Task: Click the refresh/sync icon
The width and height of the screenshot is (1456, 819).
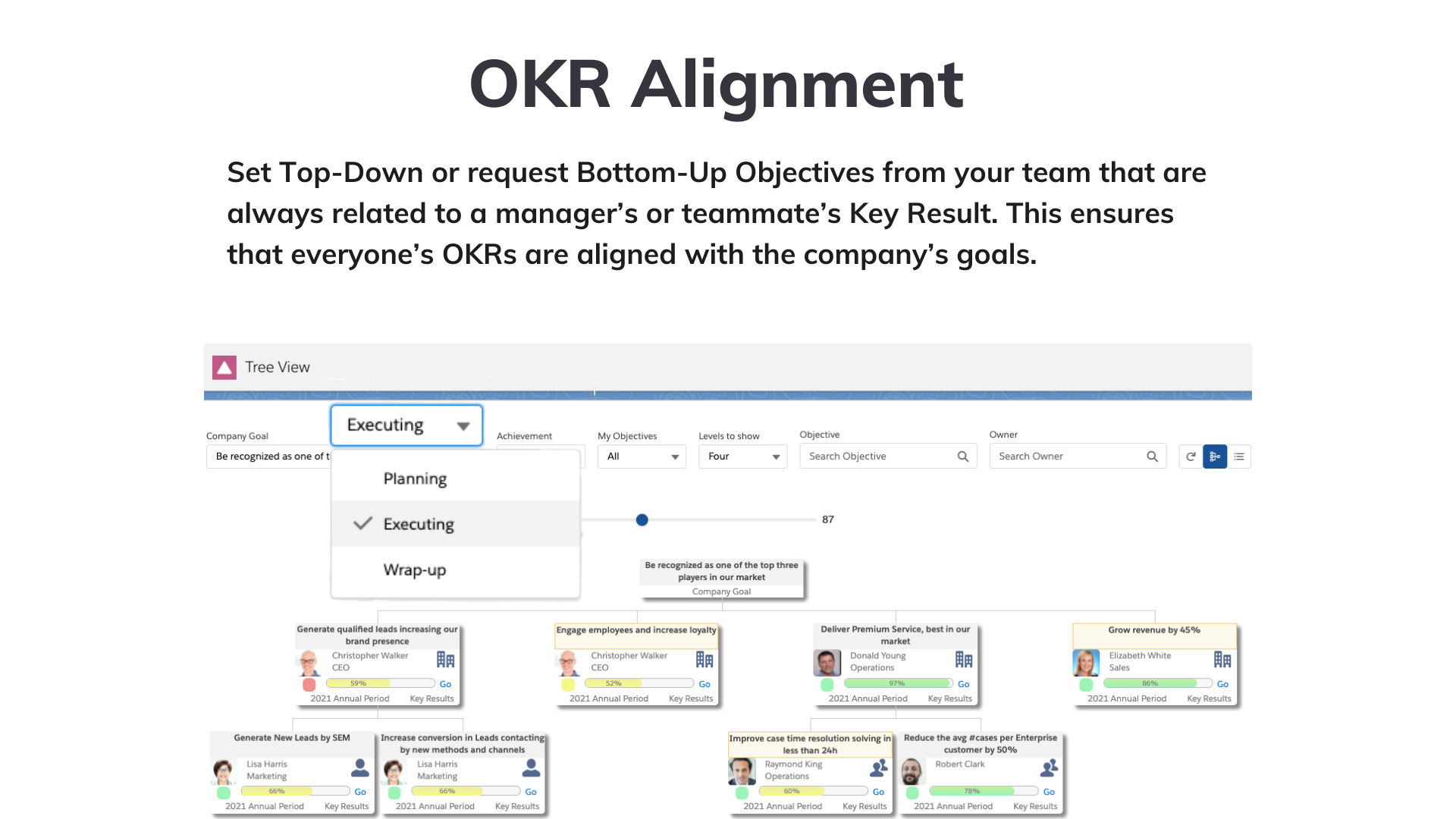Action: (x=1190, y=455)
